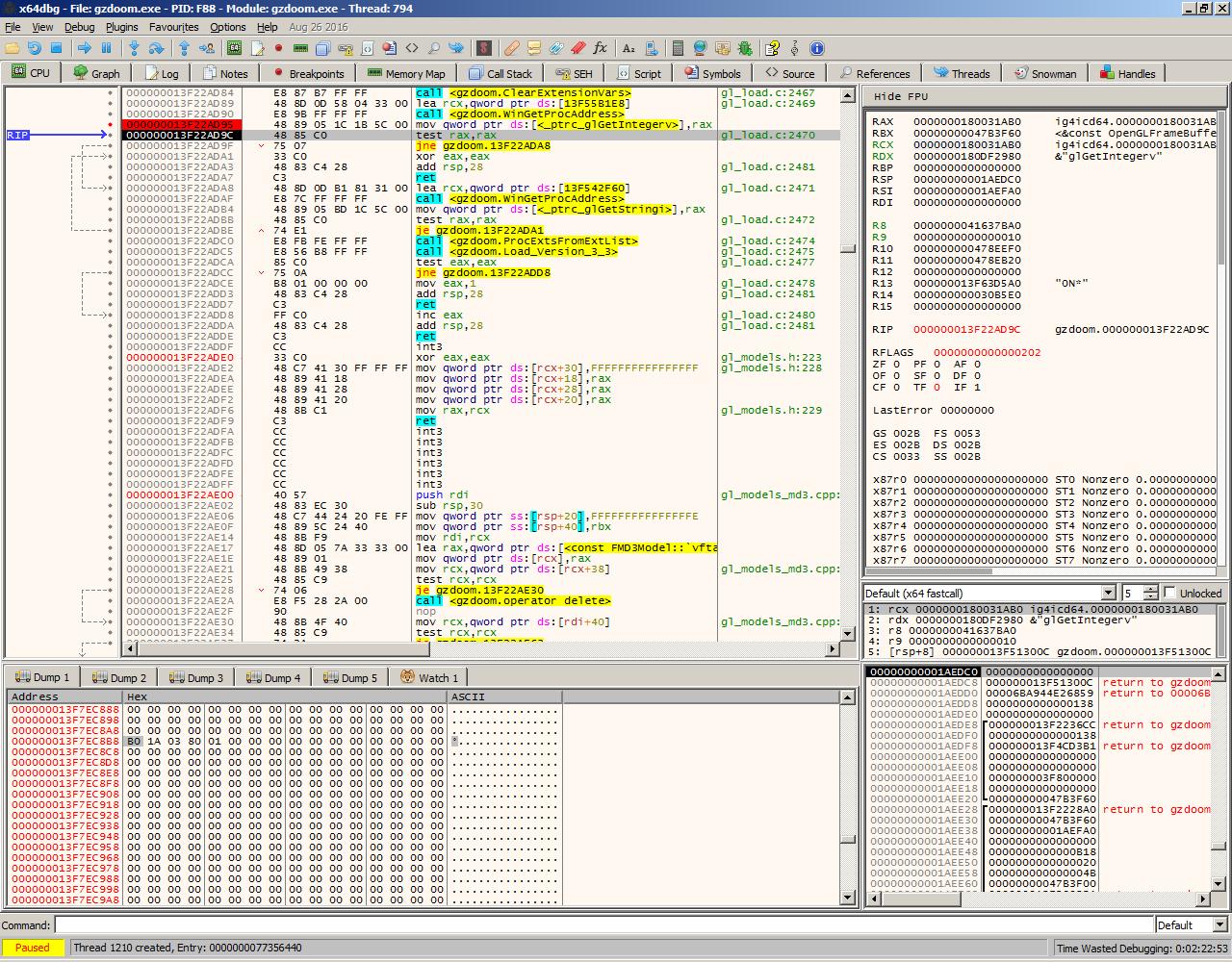This screenshot has width=1232, height=962.
Task: Select the Dump 2 tab
Action: point(119,677)
